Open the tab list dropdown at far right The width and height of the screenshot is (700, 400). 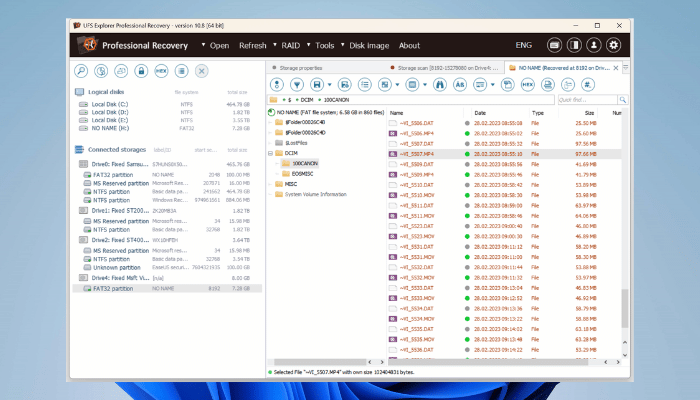pos(625,67)
